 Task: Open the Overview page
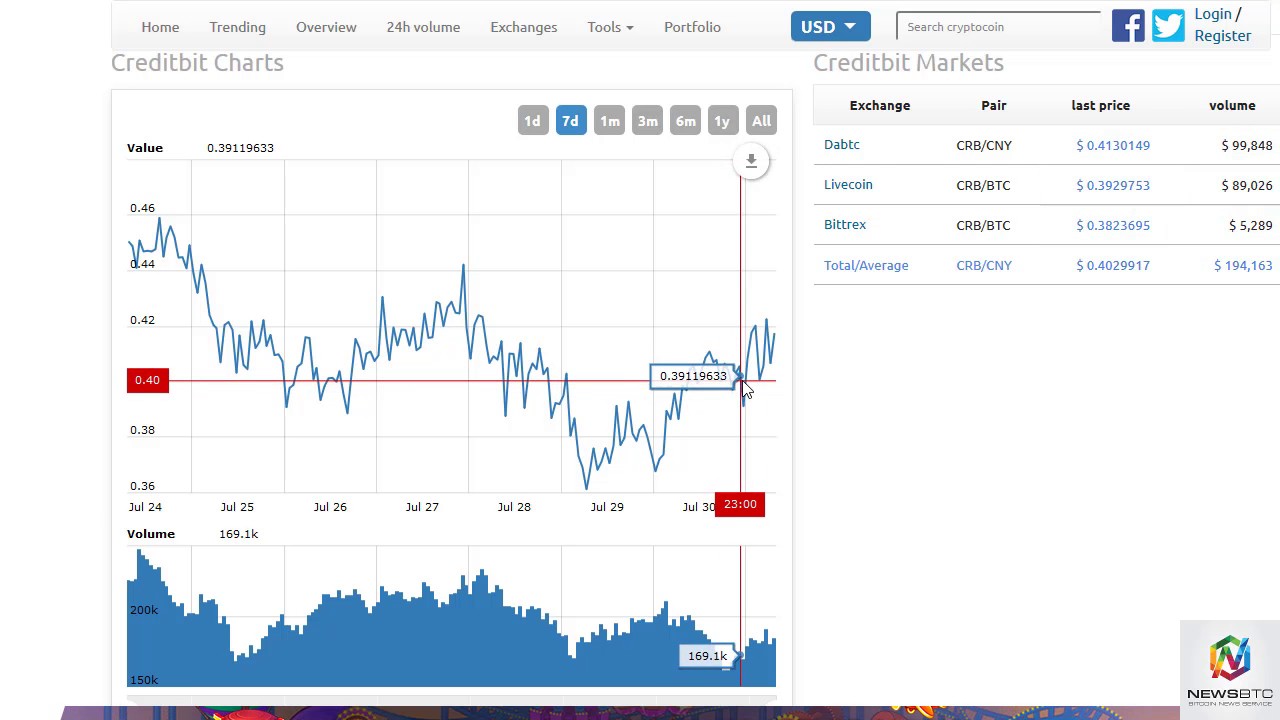326,27
